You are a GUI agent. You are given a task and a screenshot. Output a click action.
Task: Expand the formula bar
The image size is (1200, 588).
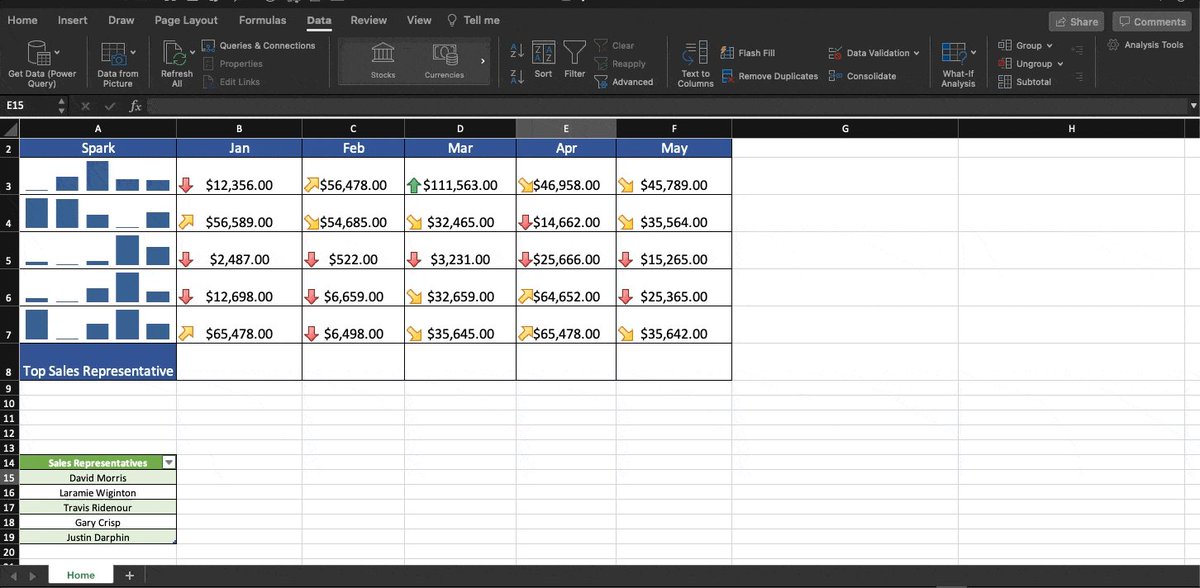1192,106
